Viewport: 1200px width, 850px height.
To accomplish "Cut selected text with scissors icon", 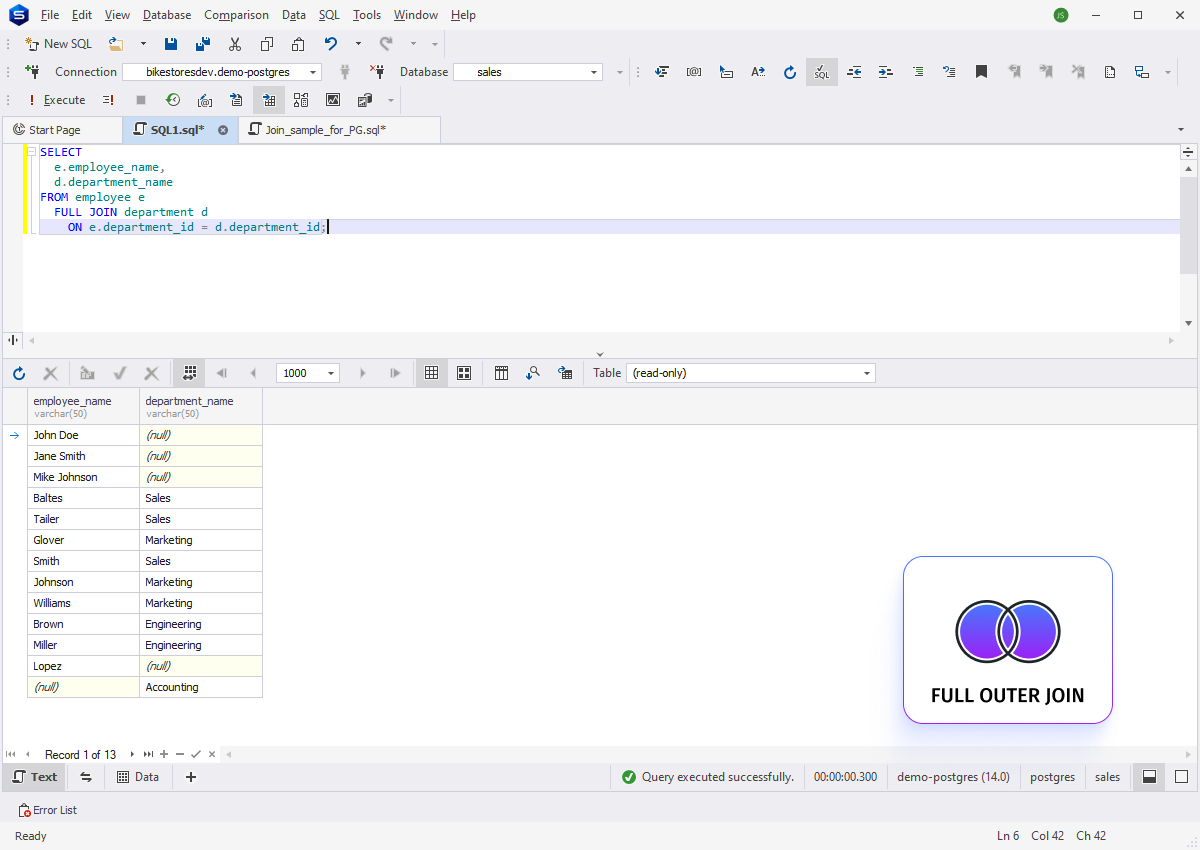I will pos(235,44).
